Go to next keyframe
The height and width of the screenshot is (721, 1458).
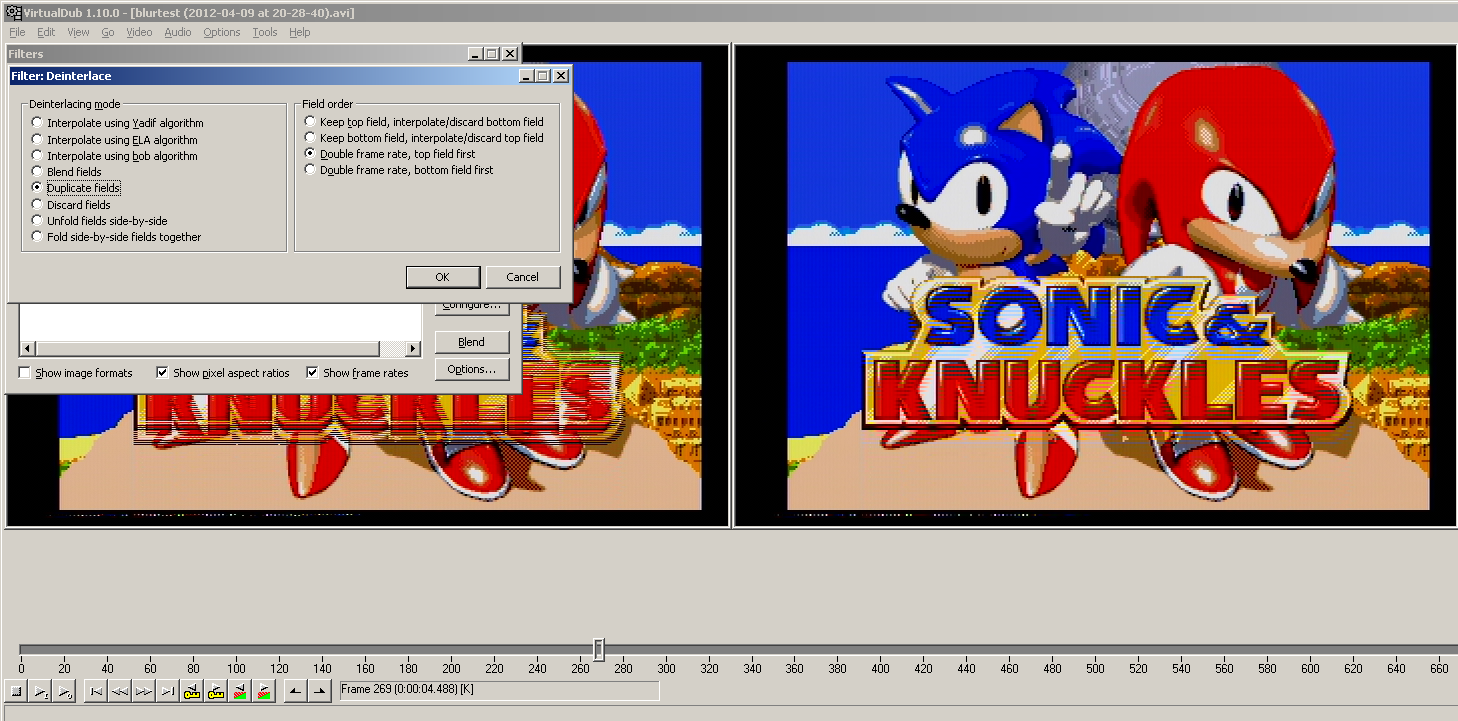pyautogui.click(x=216, y=691)
